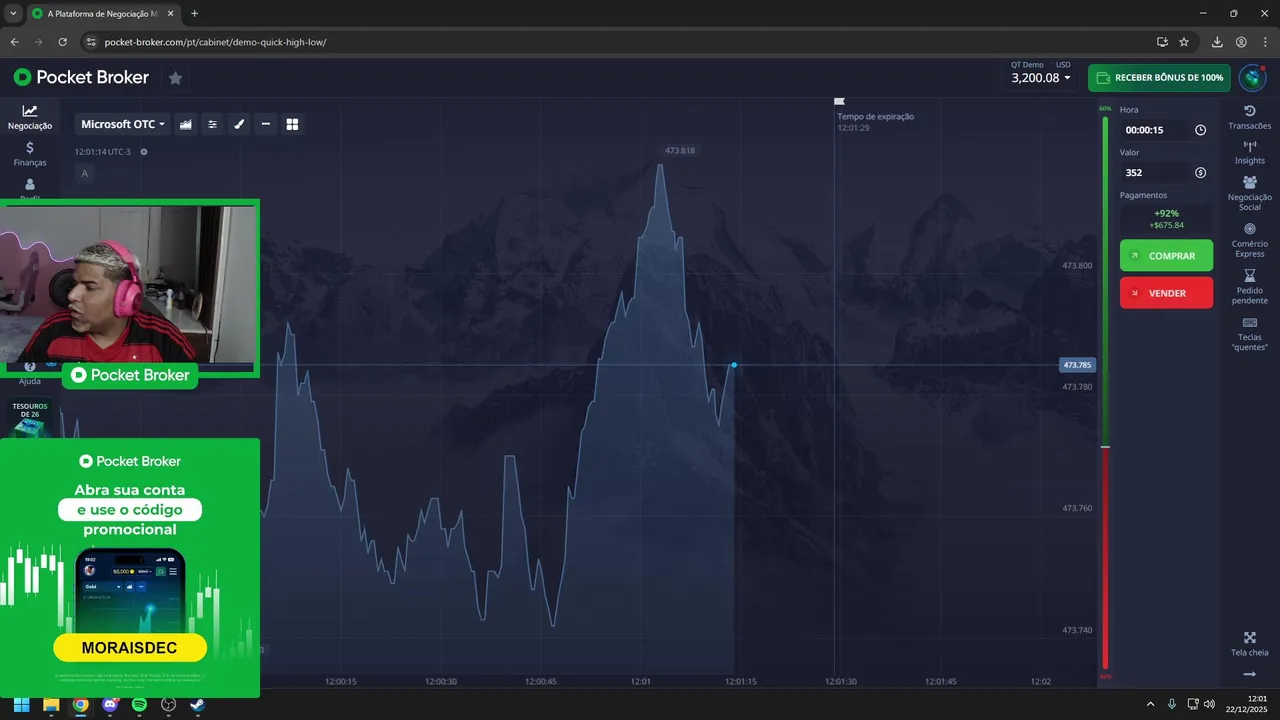Click the Valor 352 amount field
Screen dimensions: 1280x720
point(1166,172)
